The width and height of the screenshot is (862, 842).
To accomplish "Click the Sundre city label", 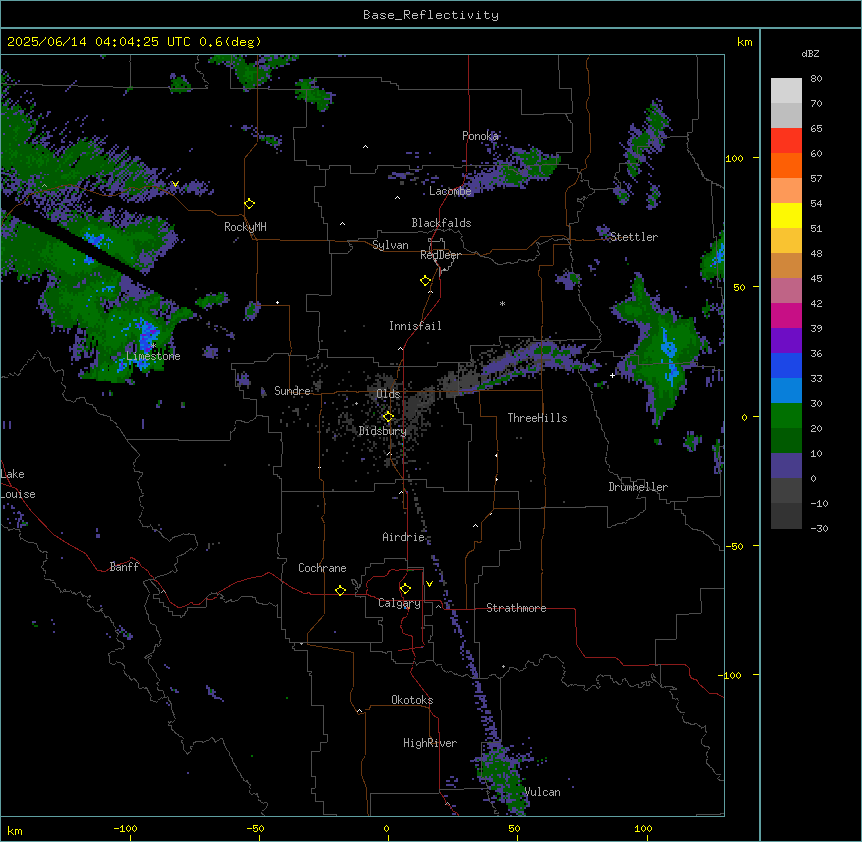I will 292,391.
